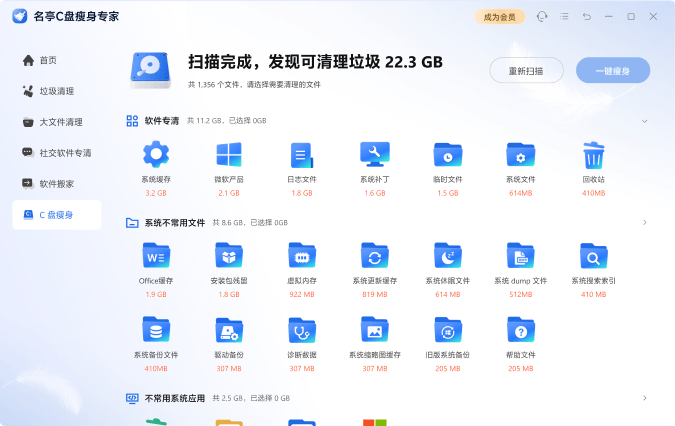Open 垃圾清理 in the sidebar
Screen dimensions: 675x426
point(57,91)
